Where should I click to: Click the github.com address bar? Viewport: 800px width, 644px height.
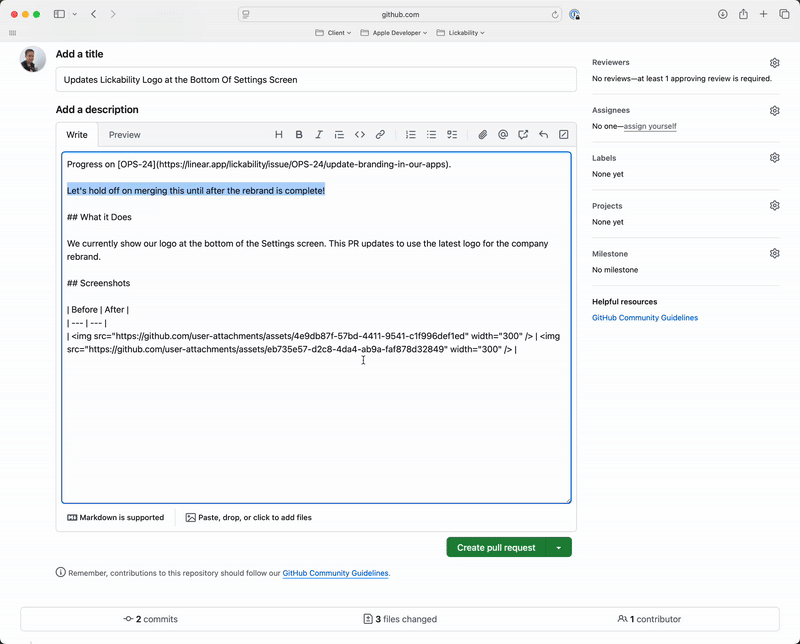coord(400,14)
